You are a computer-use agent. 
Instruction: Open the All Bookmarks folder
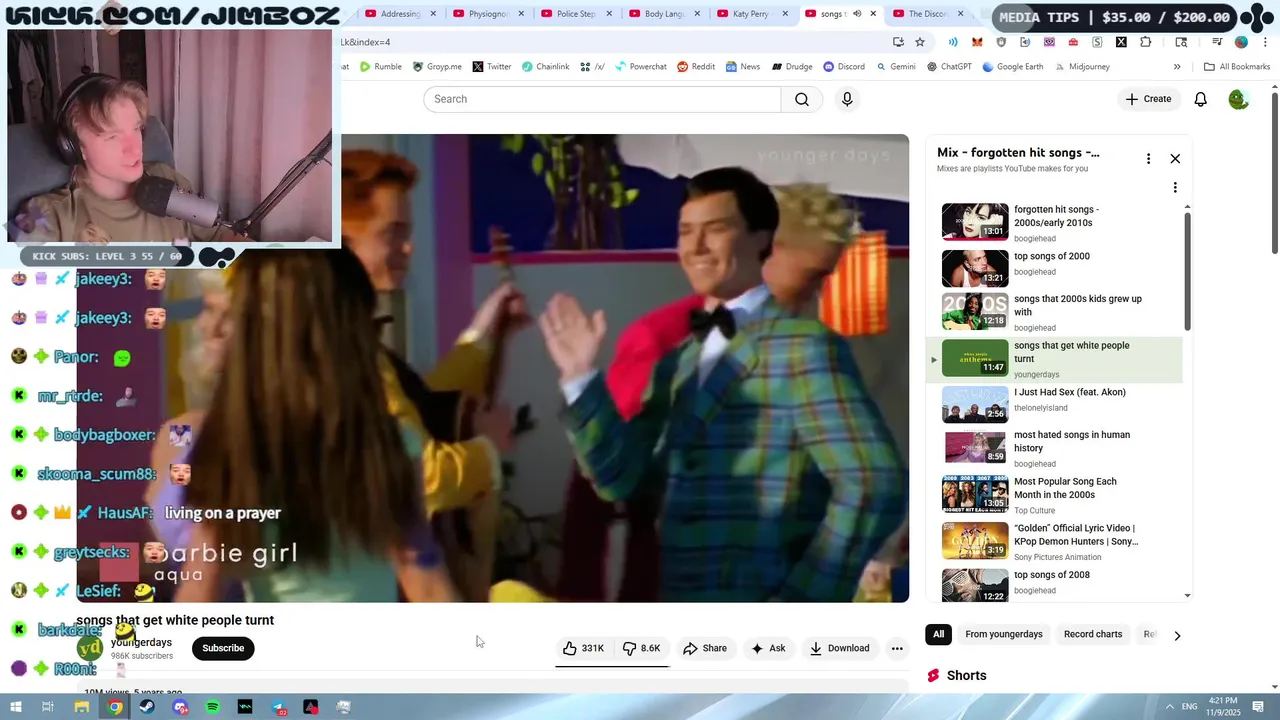(x=1237, y=67)
